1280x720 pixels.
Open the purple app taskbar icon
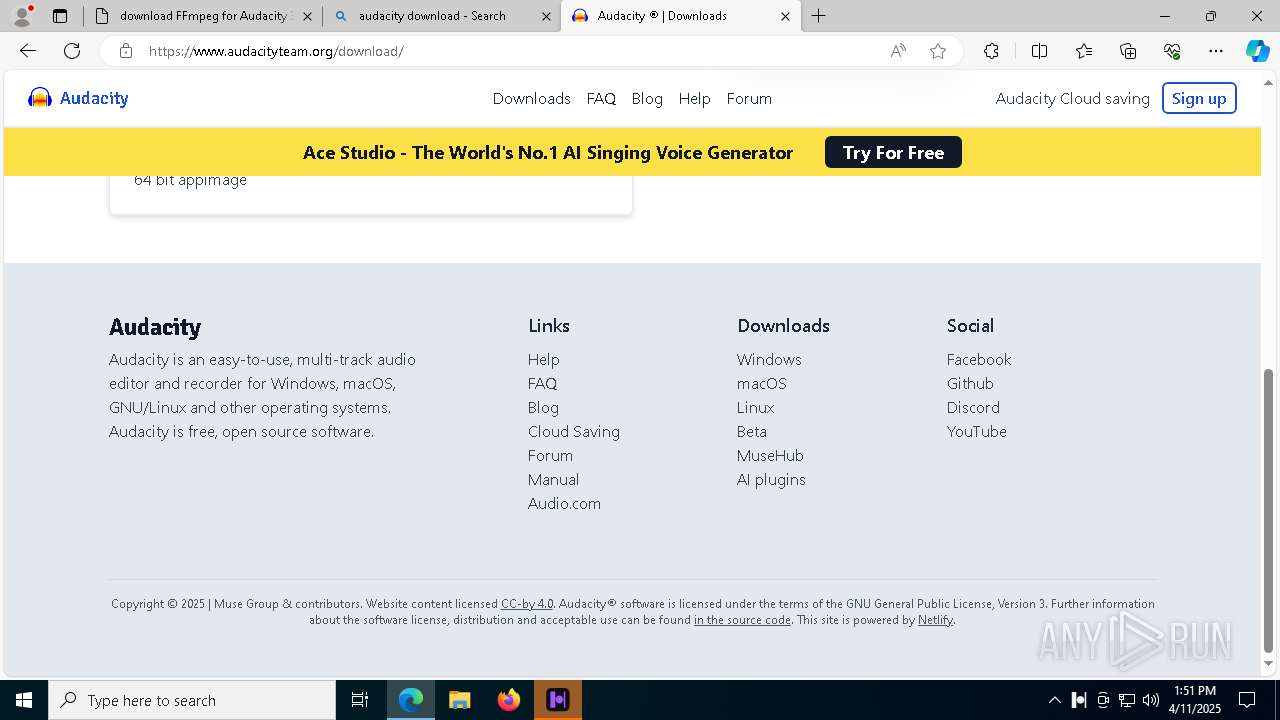tap(558, 700)
